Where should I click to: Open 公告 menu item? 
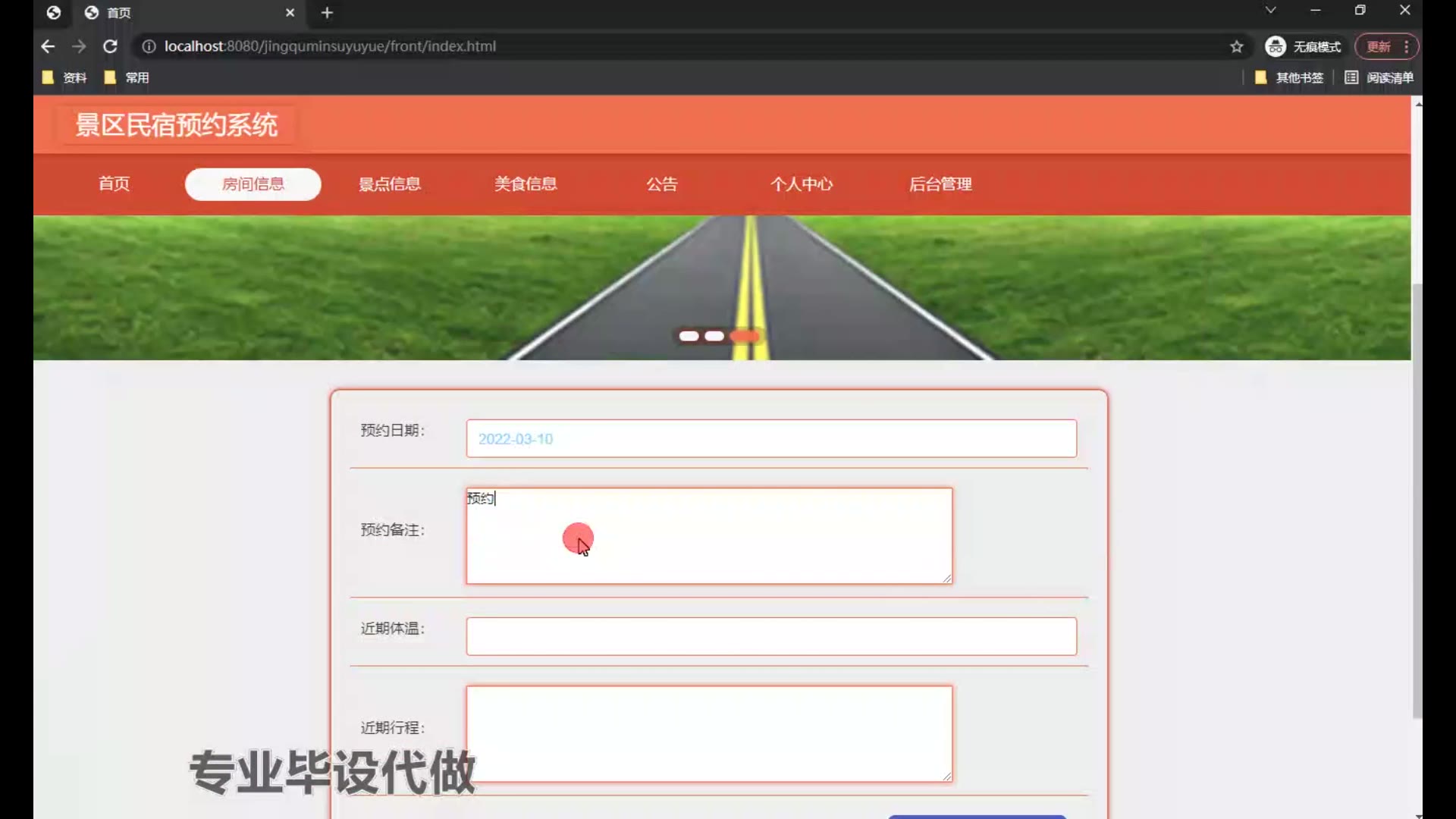coord(662,184)
